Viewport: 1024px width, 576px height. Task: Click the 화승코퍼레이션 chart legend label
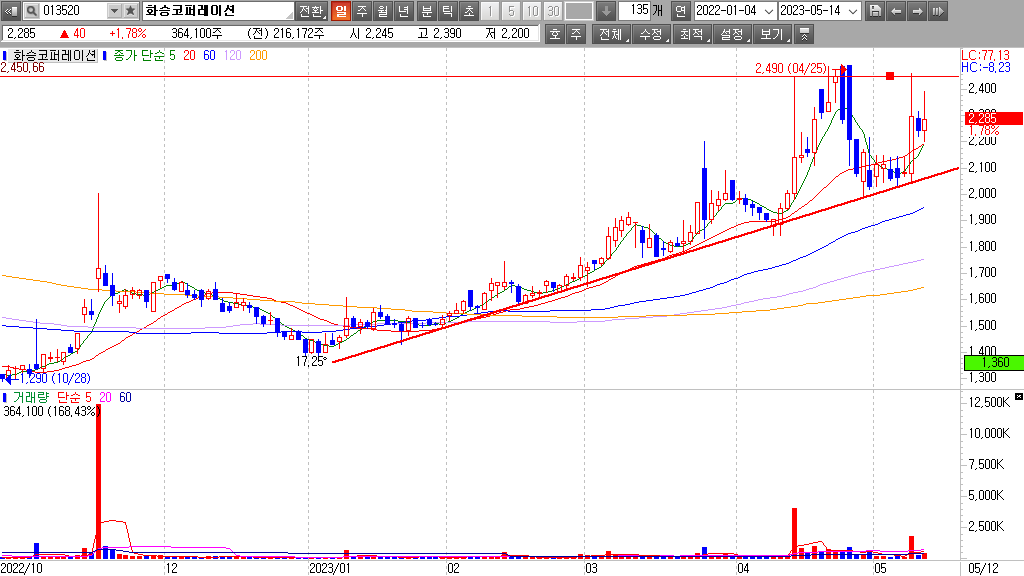tap(54, 56)
